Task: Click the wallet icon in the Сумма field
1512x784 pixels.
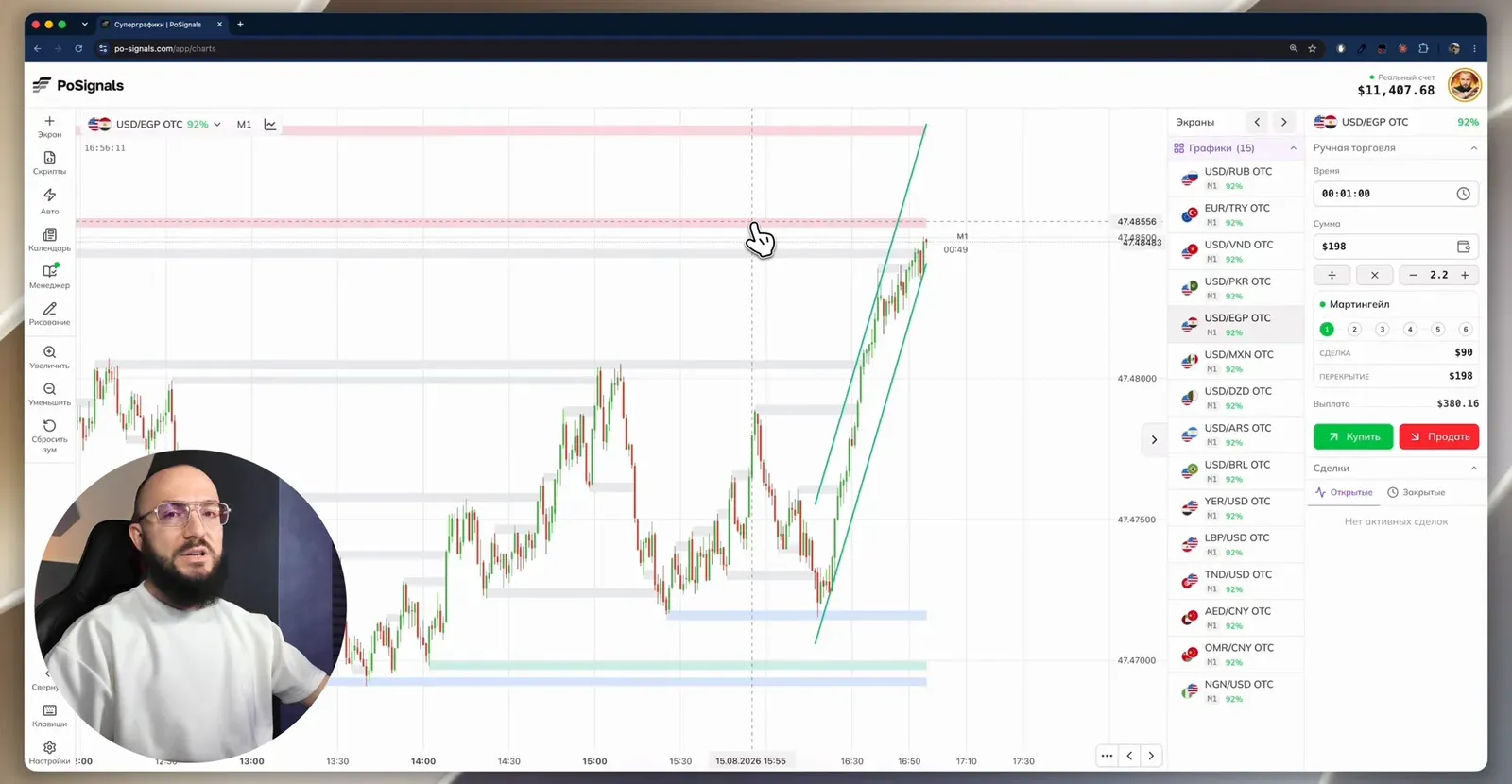Action: point(1463,247)
